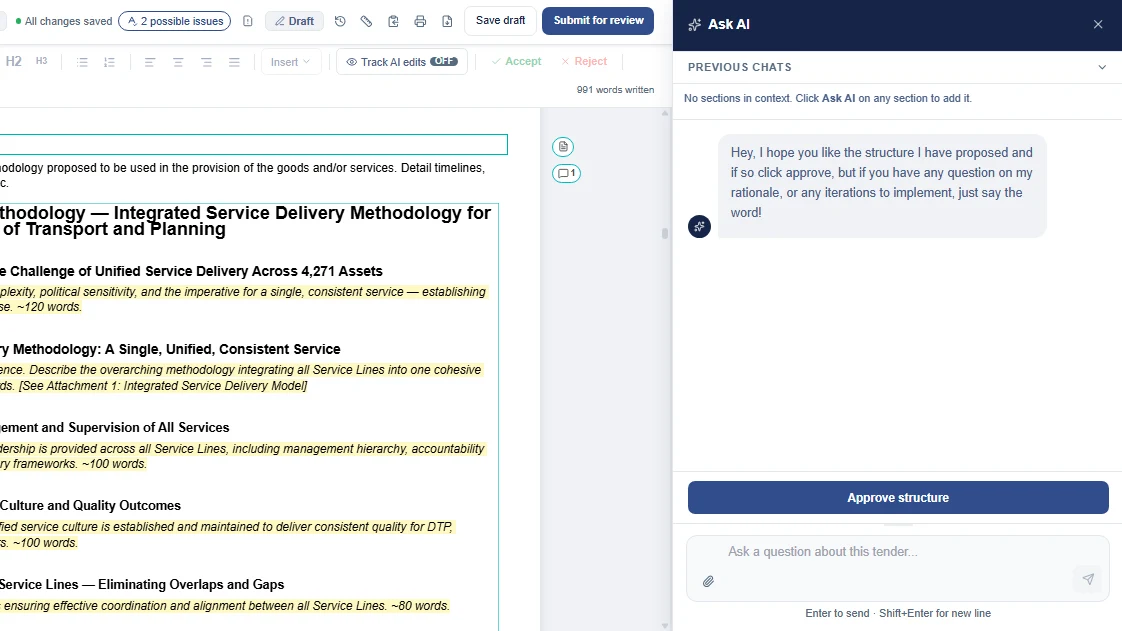1122x631 pixels.
Task: Click the Ask AI sparkle header icon
Action: coord(694,24)
